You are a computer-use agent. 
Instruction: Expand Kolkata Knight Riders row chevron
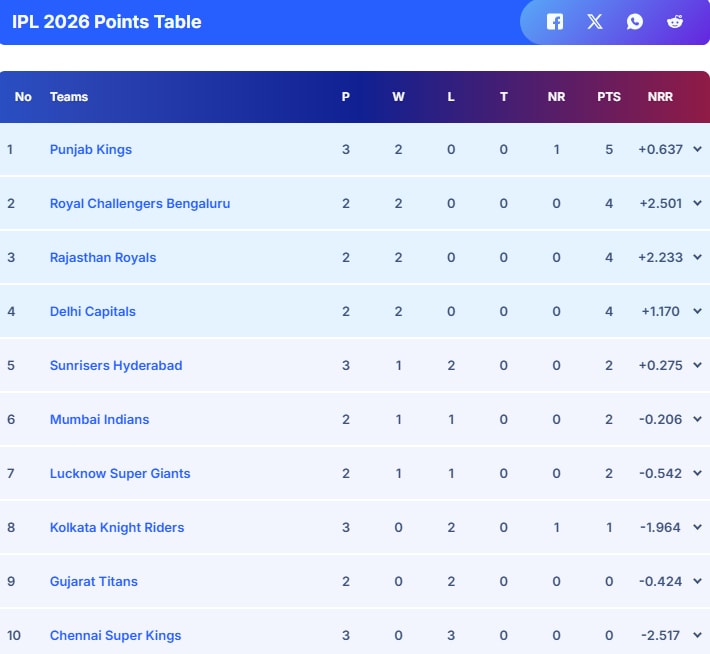697,527
